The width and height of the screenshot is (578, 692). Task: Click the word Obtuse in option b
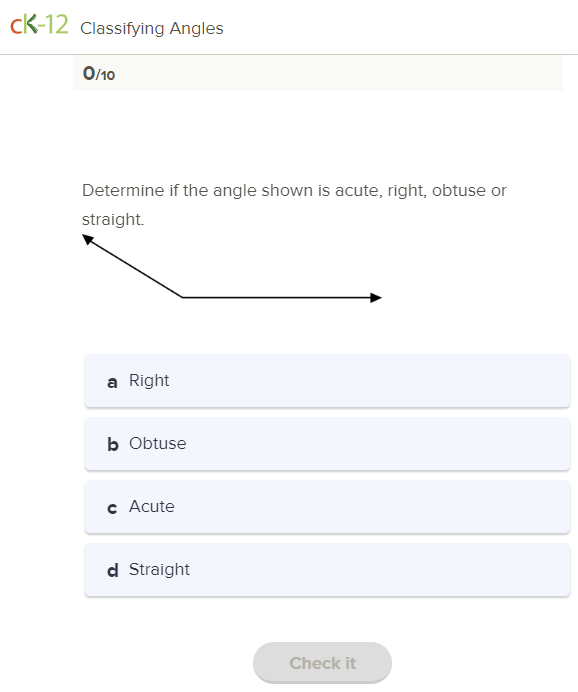(x=158, y=444)
